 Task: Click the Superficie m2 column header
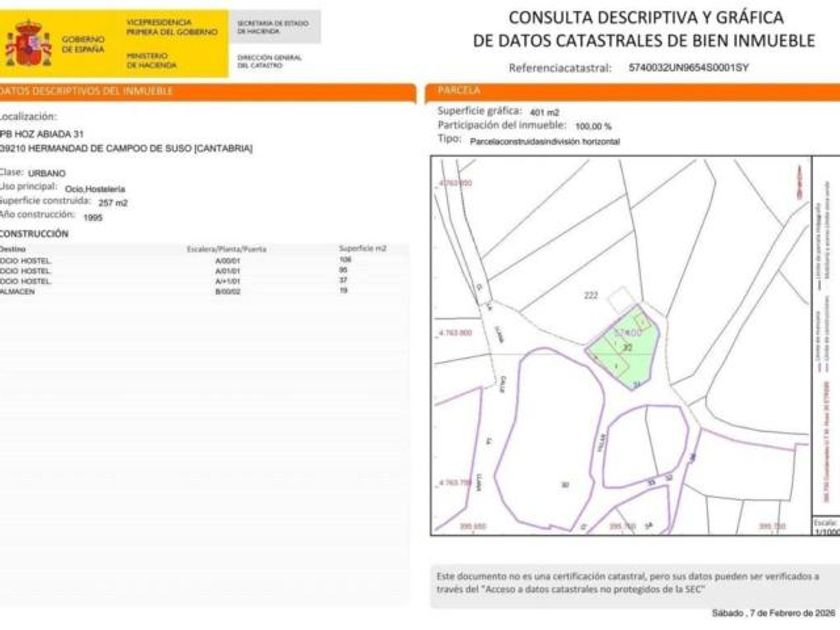[363, 249]
